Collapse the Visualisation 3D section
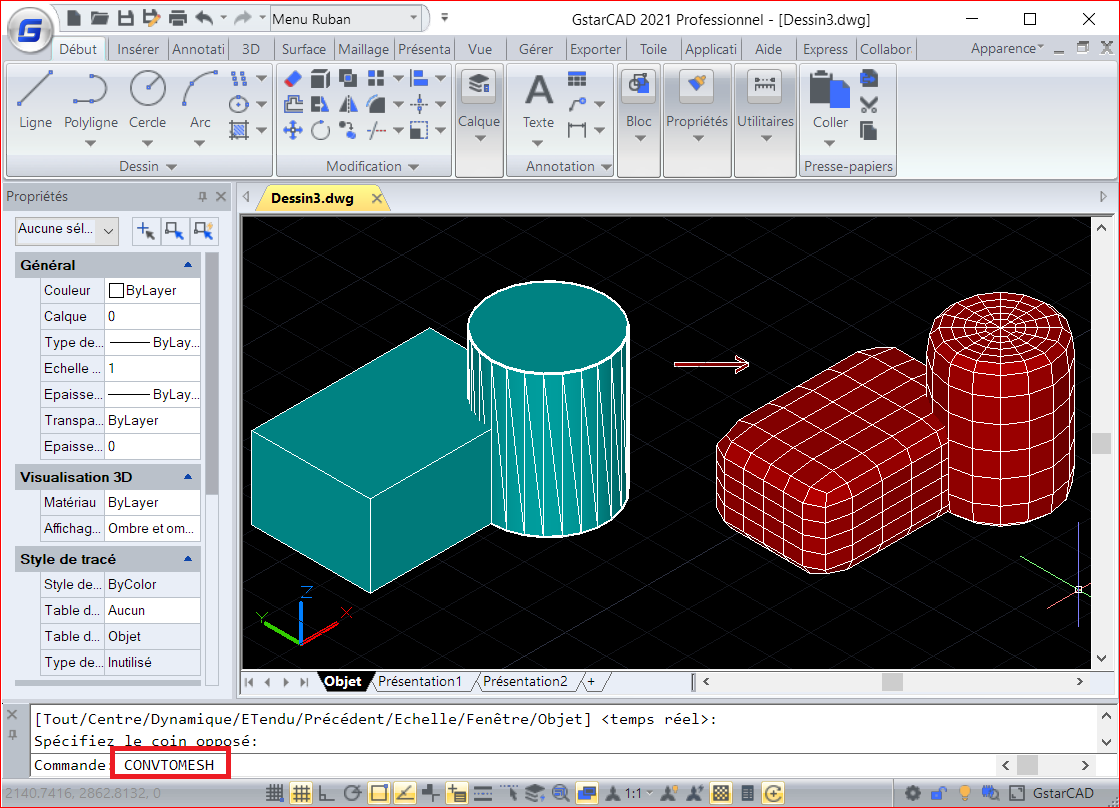This screenshot has height=808, width=1120. (x=188, y=477)
